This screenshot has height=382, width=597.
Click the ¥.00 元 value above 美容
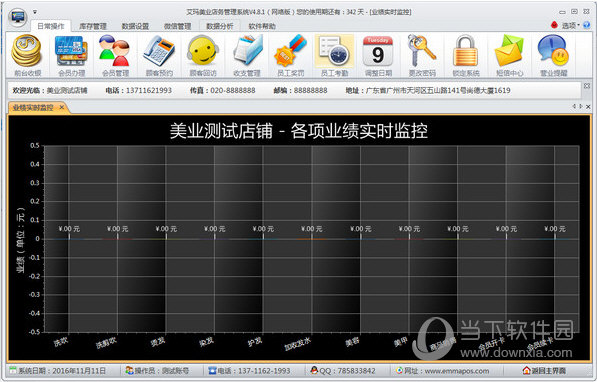point(361,229)
